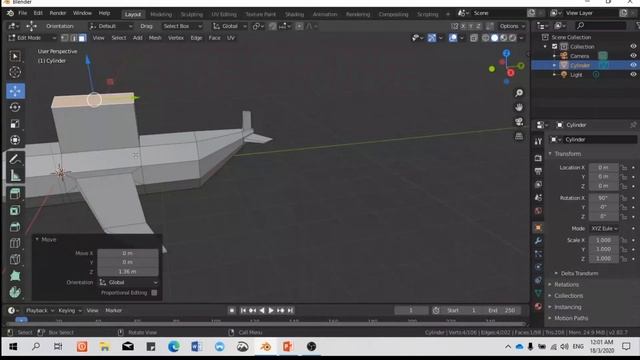The height and width of the screenshot is (360, 640).
Task: Open the Orientation Default dropdown
Action: point(111,26)
